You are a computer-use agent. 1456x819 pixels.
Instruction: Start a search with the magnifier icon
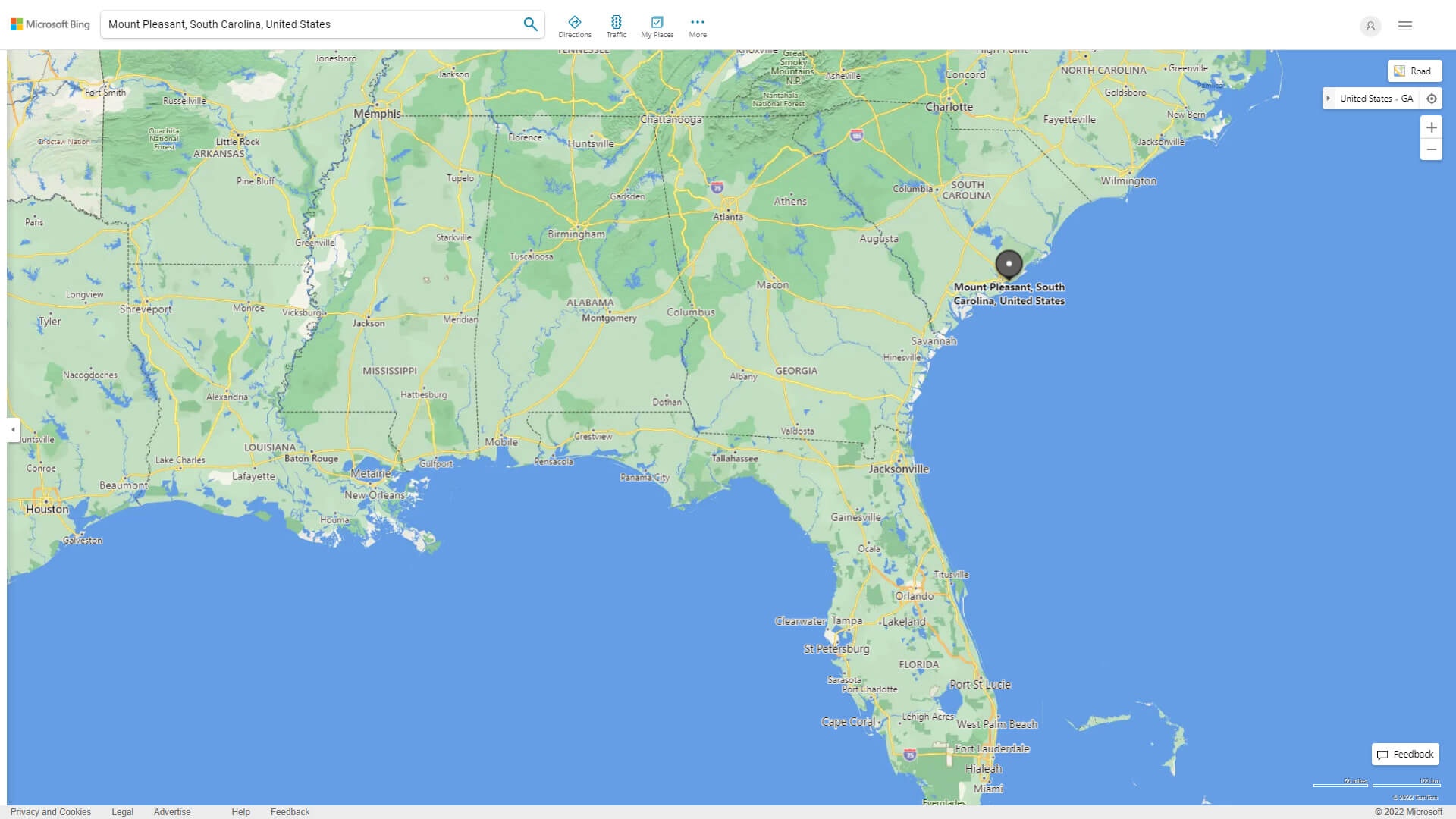[529, 24]
